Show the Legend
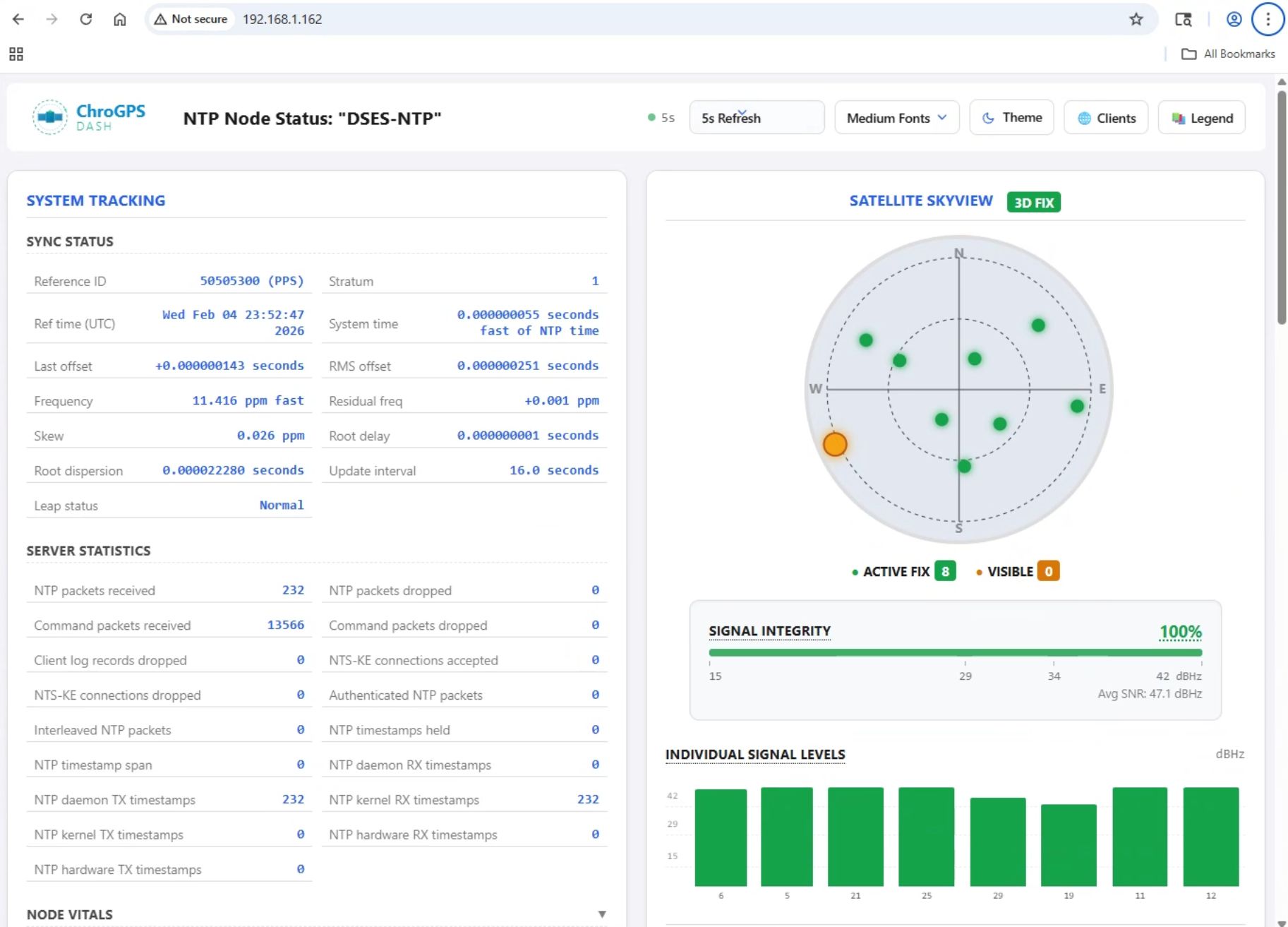Screen dimensions: 1288x927 (x=1201, y=118)
